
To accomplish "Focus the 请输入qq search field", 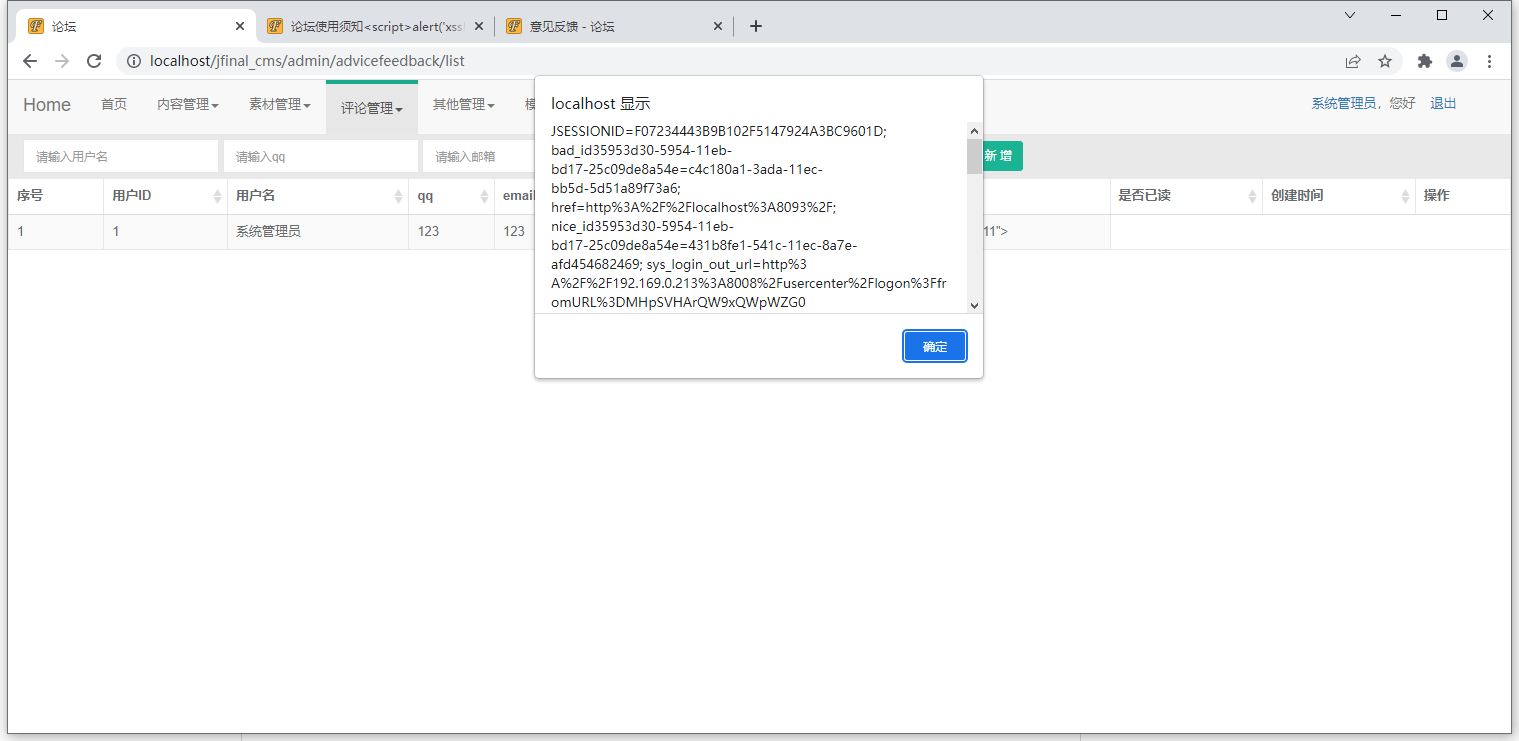I will [321, 156].
